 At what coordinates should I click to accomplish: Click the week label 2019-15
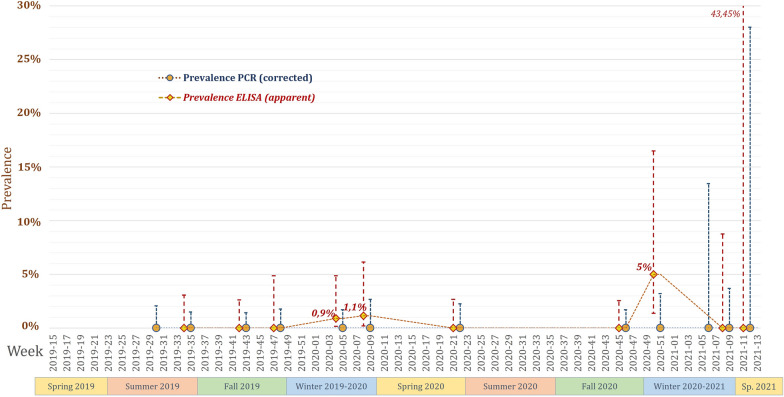(53, 354)
